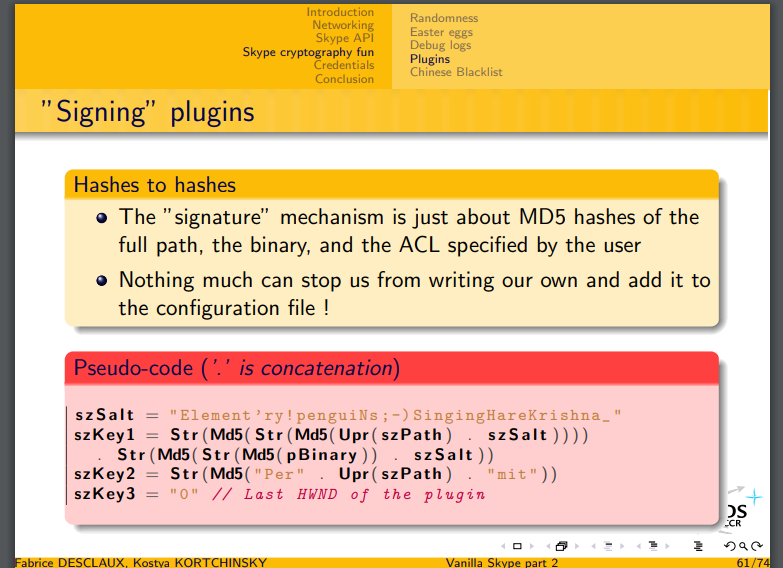The height and width of the screenshot is (568, 783).
Task: Click the 61/74 page counter
Action: click(753, 563)
